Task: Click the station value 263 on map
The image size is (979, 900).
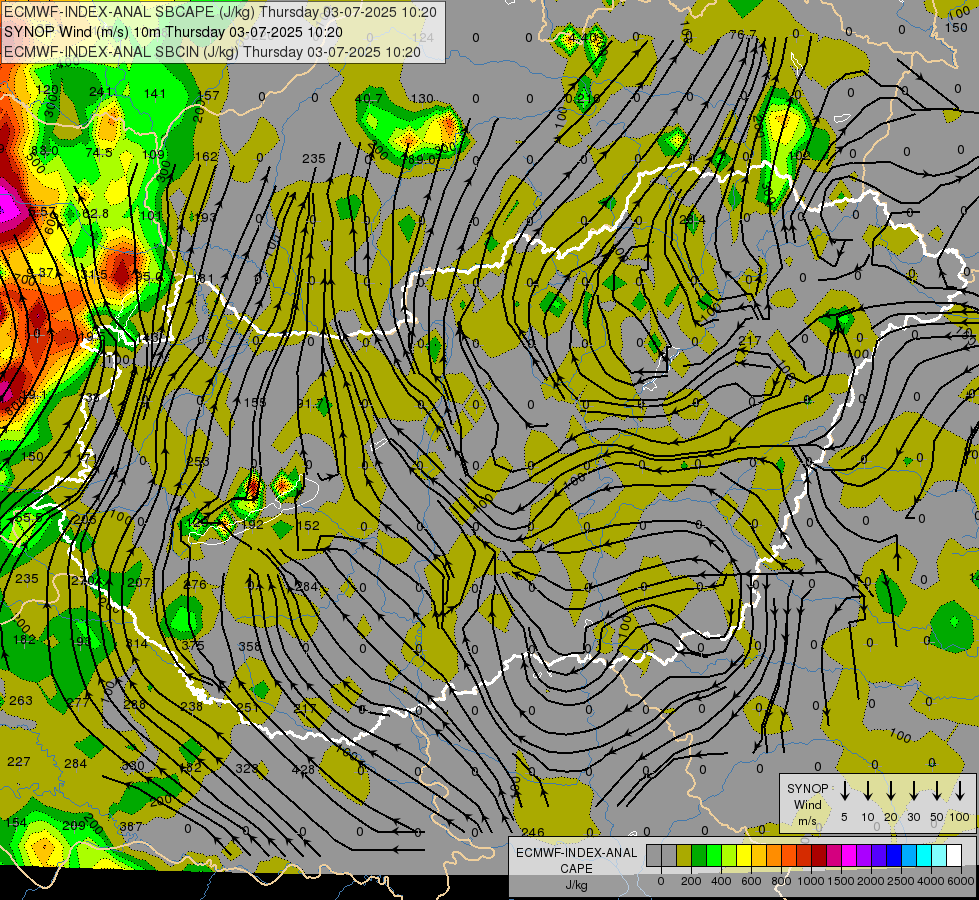Action: 21,700
